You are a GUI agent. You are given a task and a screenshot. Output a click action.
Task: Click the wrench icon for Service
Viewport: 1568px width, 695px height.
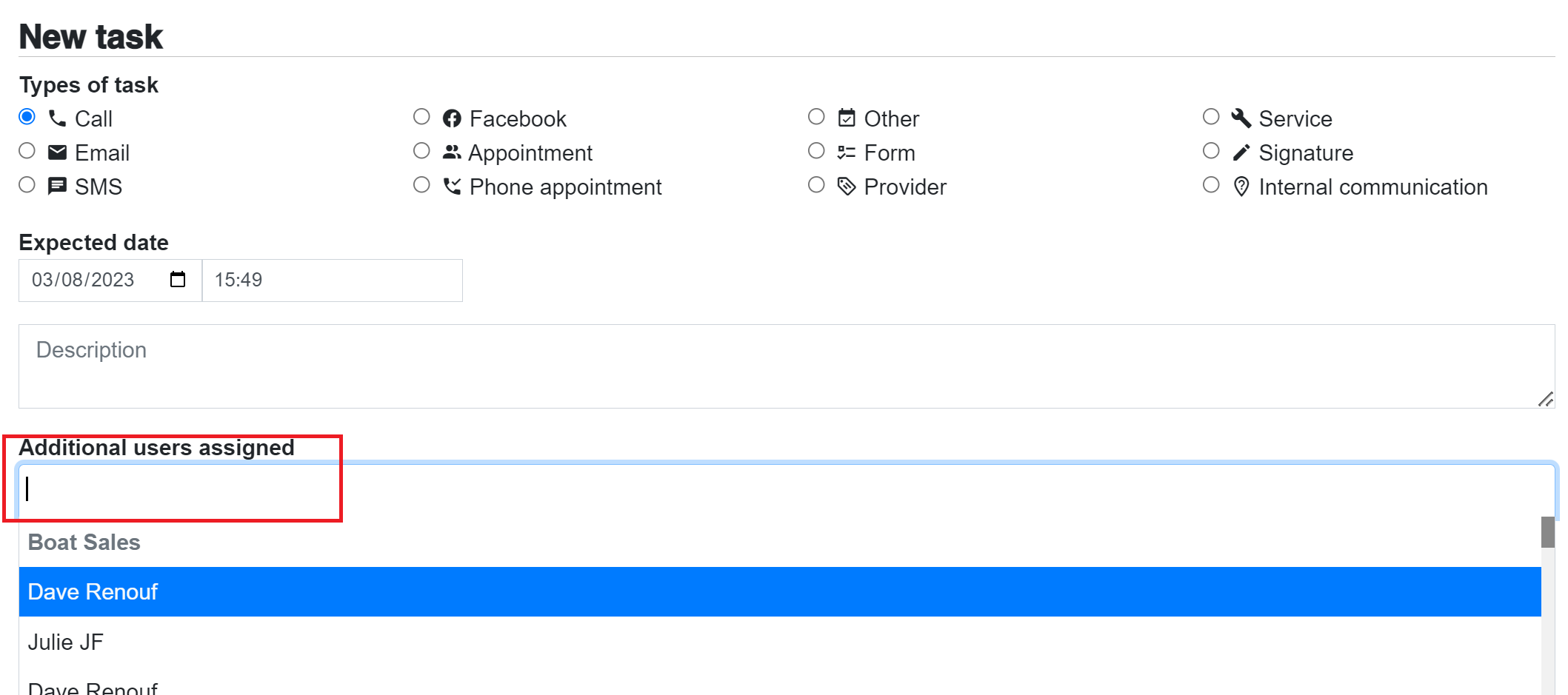(x=1241, y=118)
